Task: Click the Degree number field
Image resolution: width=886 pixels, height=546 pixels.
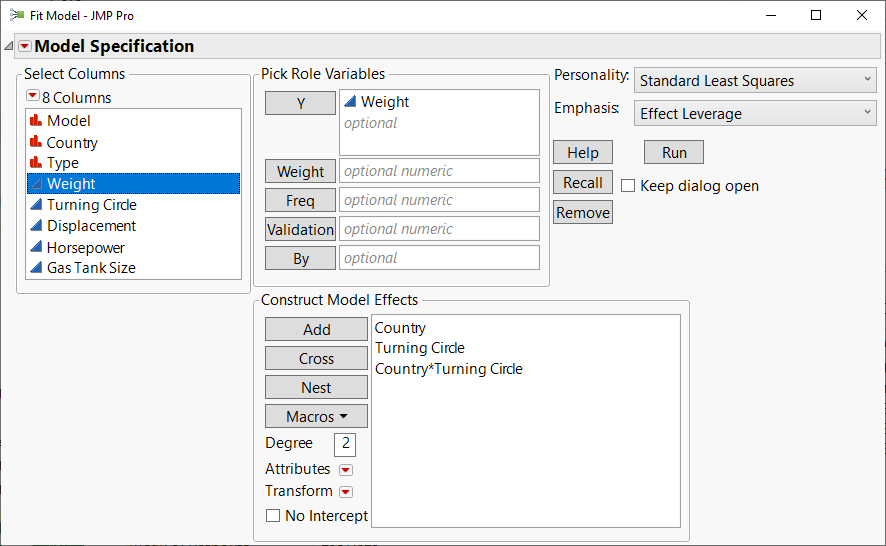Action: (345, 443)
